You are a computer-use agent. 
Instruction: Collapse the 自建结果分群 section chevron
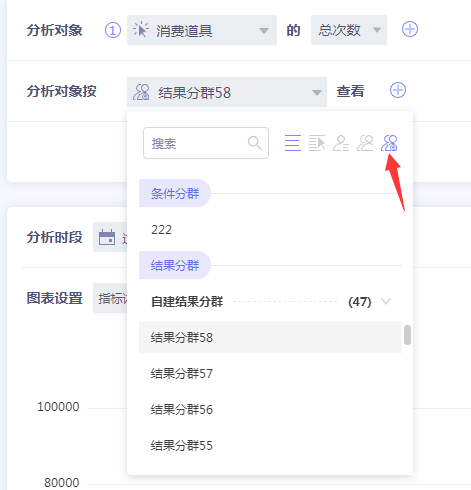[386, 301]
